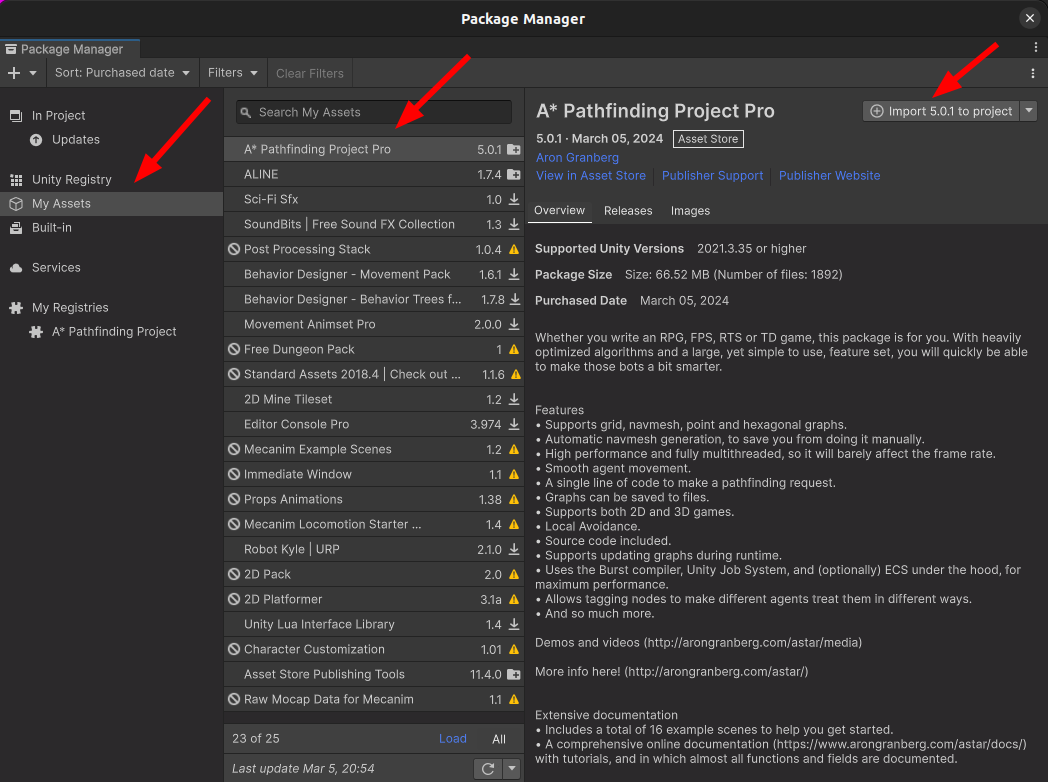This screenshot has height=782, width=1048.
Task: Click the refresh icon at list bottom
Action: (488, 768)
